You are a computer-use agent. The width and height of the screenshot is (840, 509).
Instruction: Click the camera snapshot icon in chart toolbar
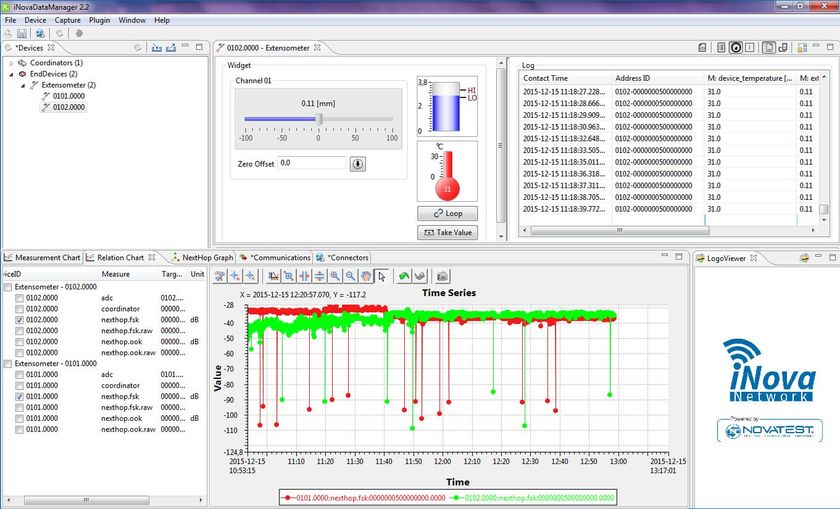click(x=442, y=276)
